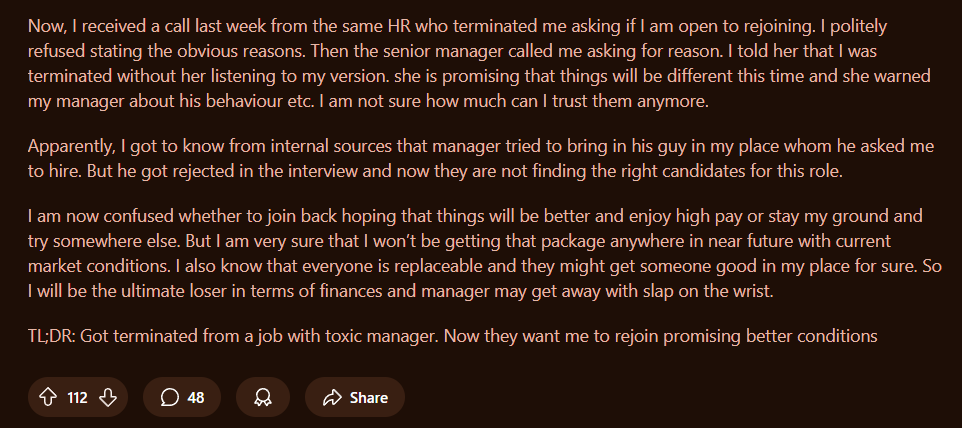Screen dimensions: 962x428
Task: Downvote the post with the down arrow
Action: [108, 397]
